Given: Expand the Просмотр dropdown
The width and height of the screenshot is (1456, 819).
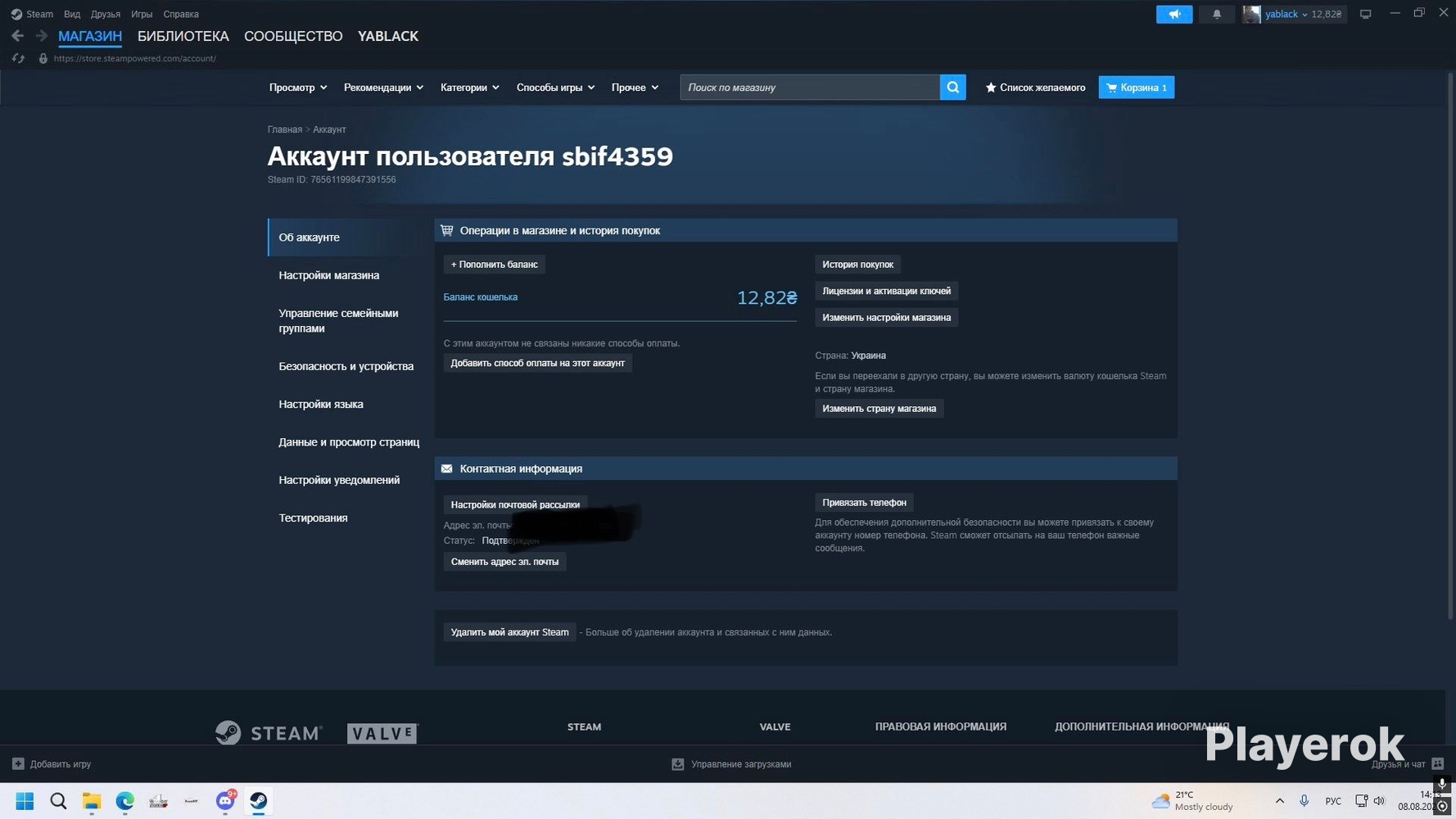Looking at the screenshot, I should pyautogui.click(x=298, y=88).
